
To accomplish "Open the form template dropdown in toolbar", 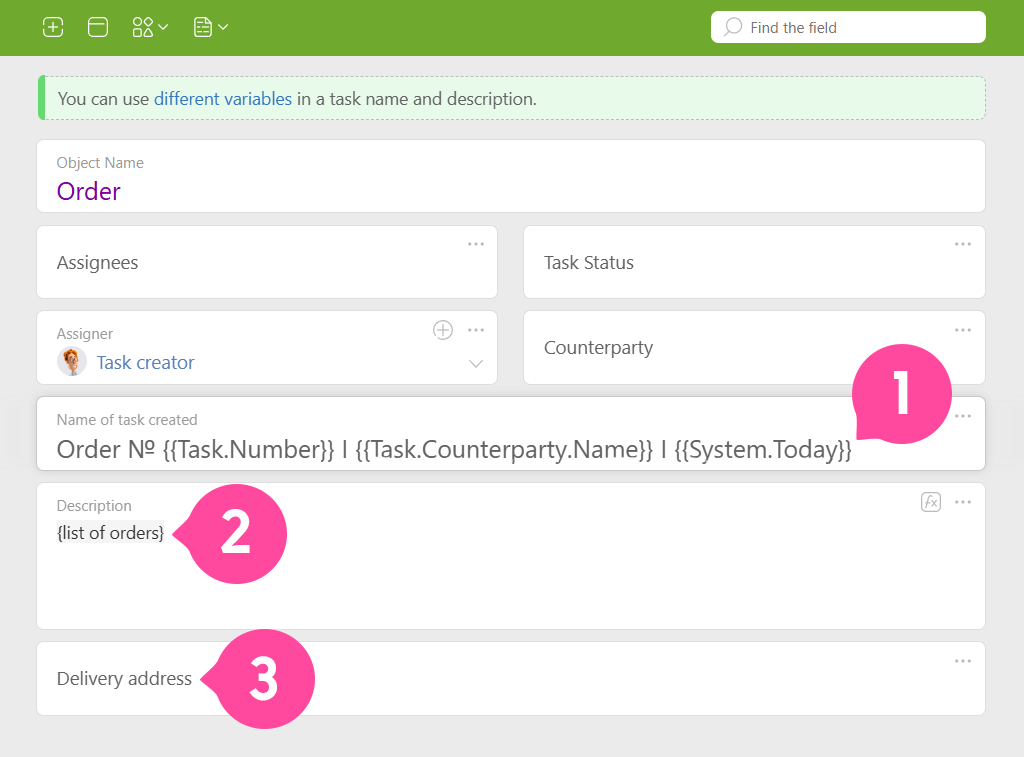I will point(210,27).
